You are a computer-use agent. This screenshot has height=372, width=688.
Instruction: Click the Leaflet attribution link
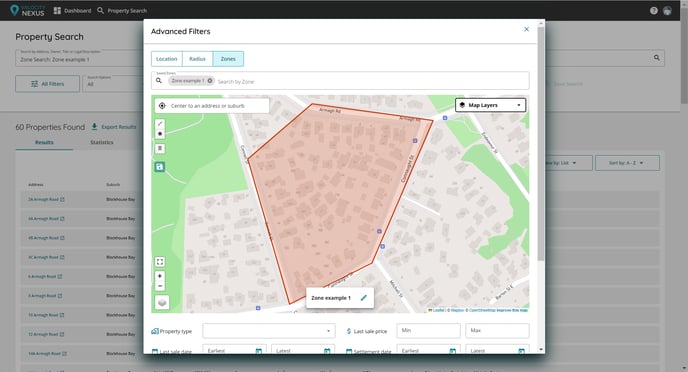click(438, 310)
